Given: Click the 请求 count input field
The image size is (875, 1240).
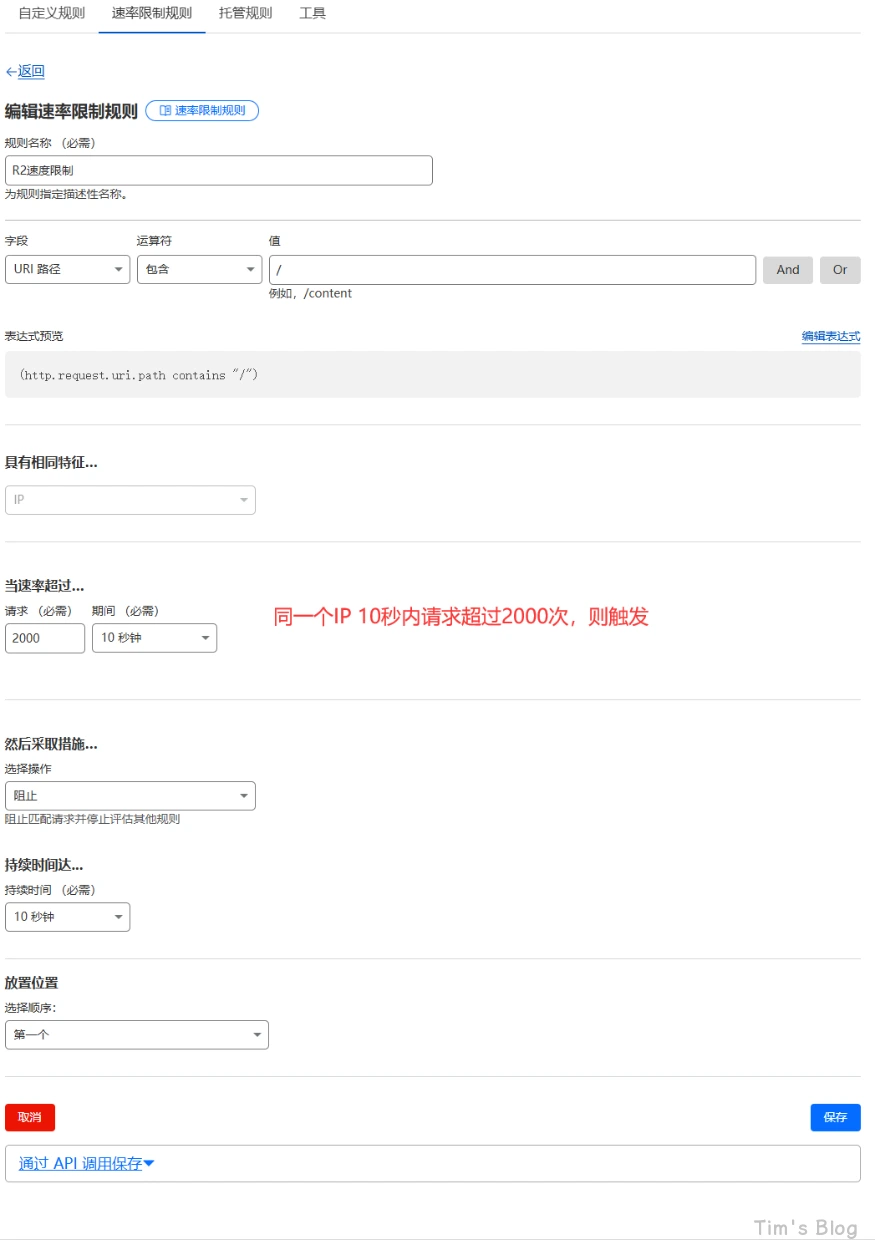Looking at the screenshot, I should (x=44, y=638).
